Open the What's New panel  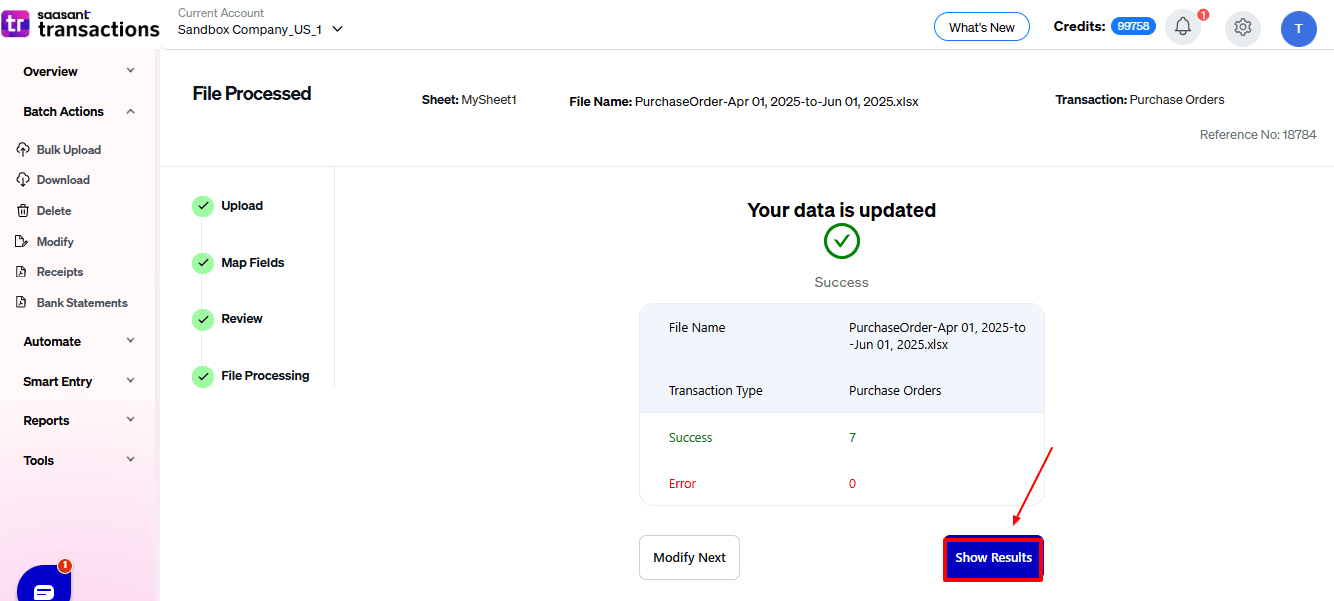[x=981, y=27]
